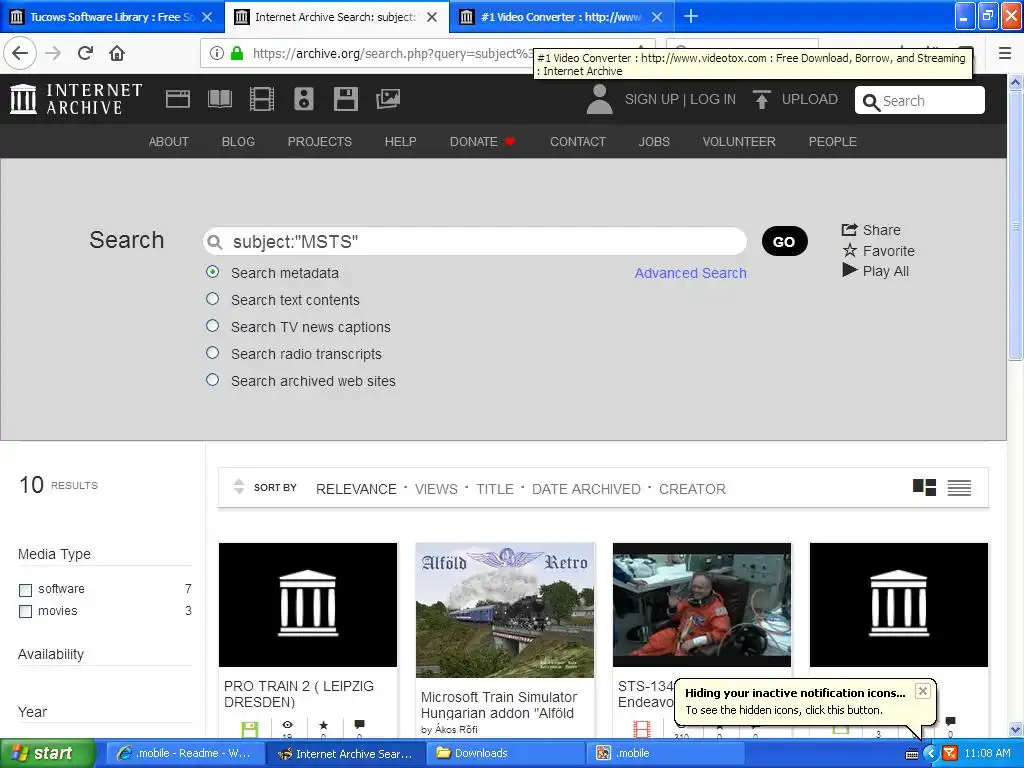1024x768 pixels.
Task: Select Search radio transcripts option
Action: (212, 353)
